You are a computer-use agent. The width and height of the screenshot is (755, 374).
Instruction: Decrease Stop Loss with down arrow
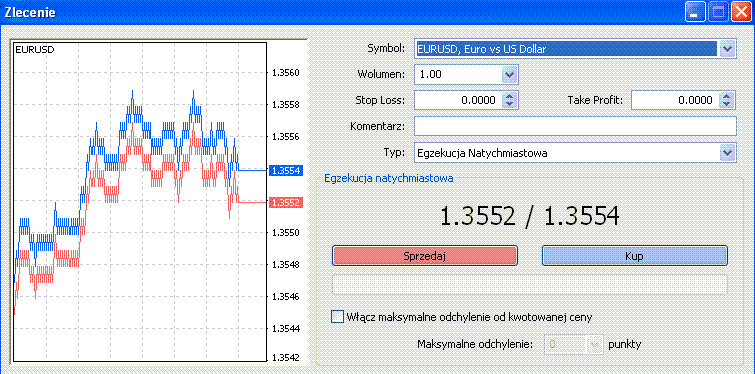point(509,104)
